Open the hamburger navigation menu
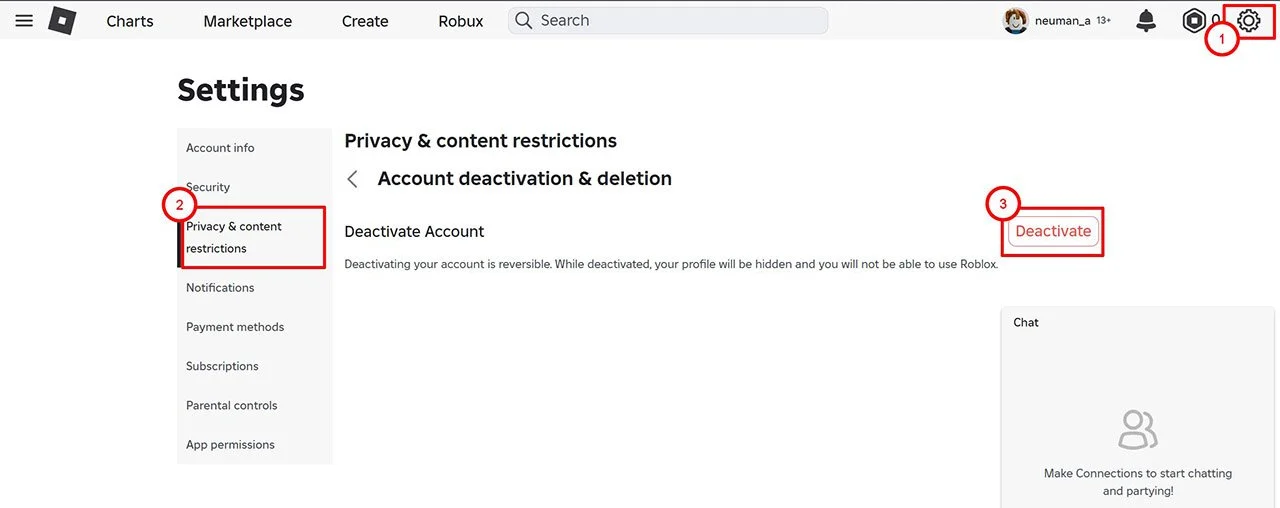 pos(24,20)
